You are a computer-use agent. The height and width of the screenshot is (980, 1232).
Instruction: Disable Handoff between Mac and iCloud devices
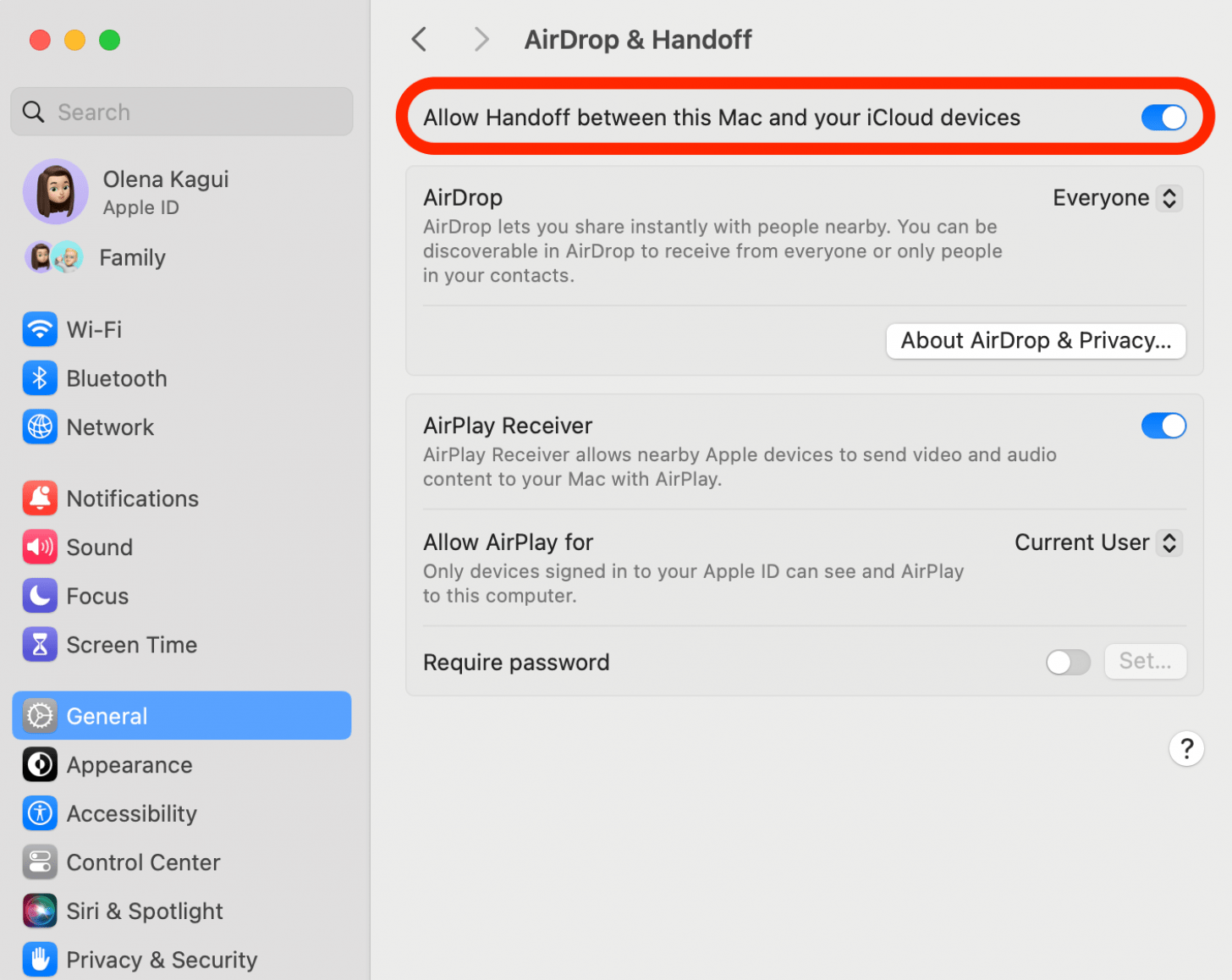[x=1163, y=118]
